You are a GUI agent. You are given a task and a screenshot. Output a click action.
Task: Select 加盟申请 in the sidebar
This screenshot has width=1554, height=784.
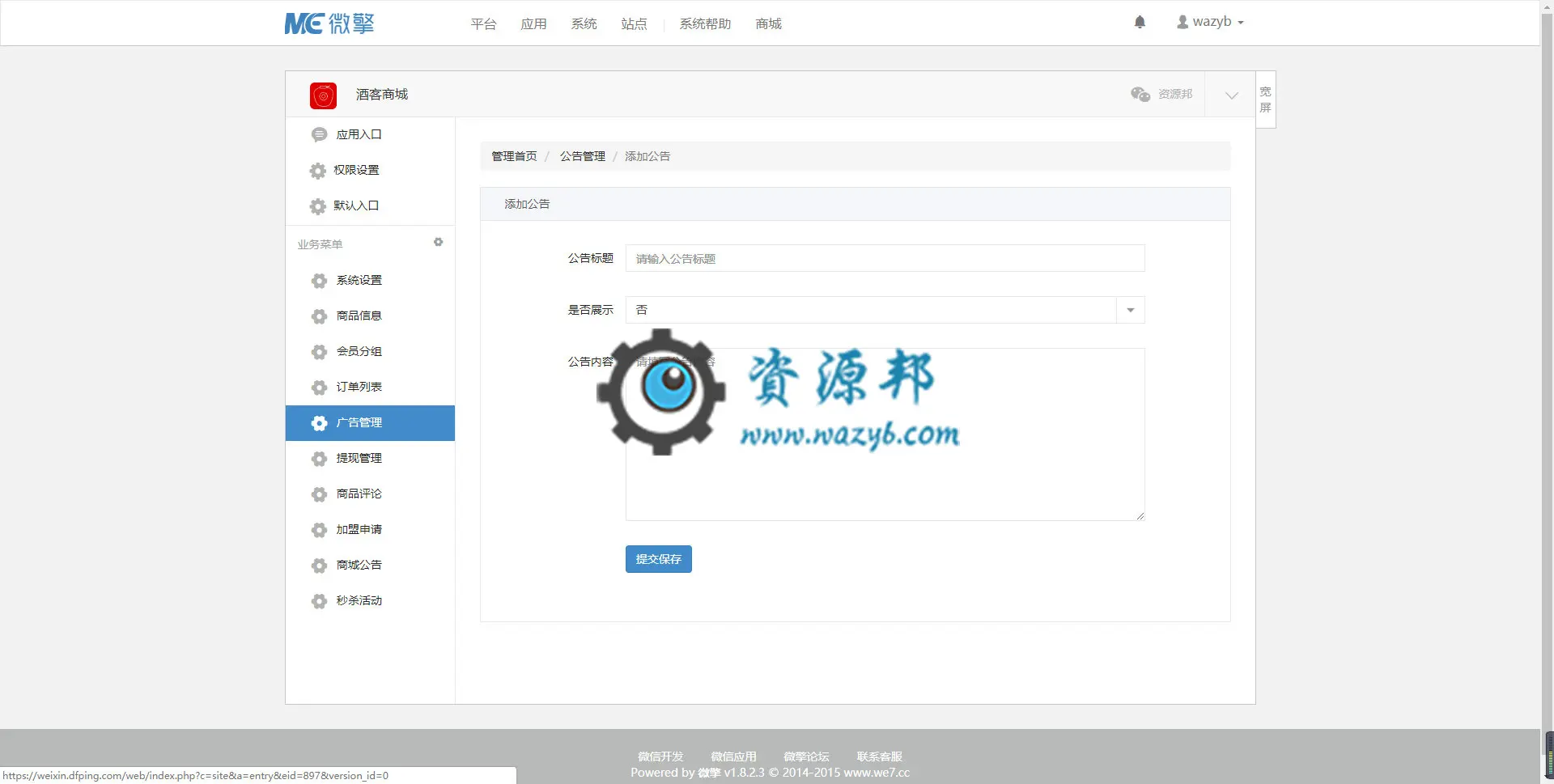370,529
